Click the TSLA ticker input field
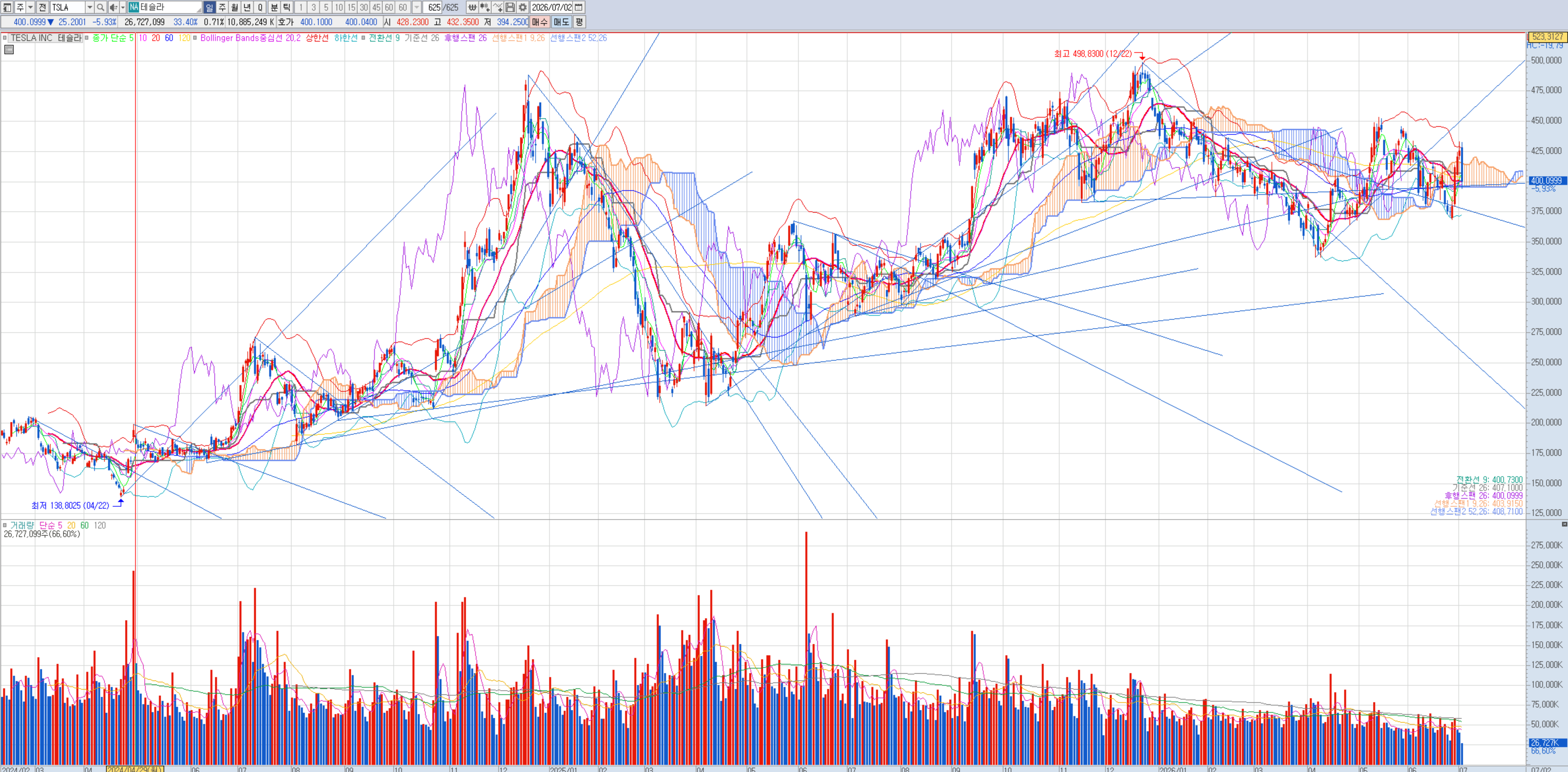Screen dimensions: 1568x772 (x=67, y=7)
